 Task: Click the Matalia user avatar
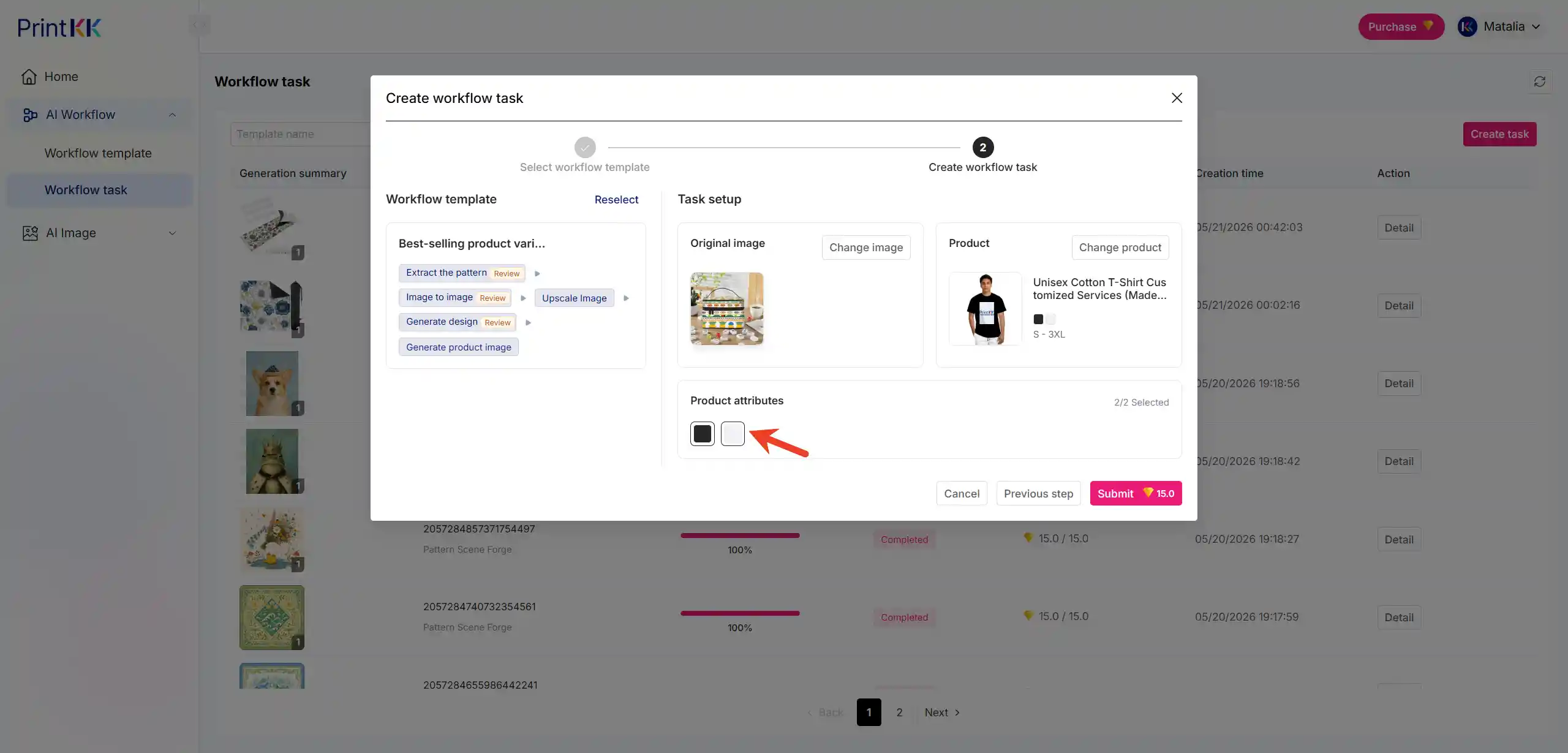[x=1467, y=26]
